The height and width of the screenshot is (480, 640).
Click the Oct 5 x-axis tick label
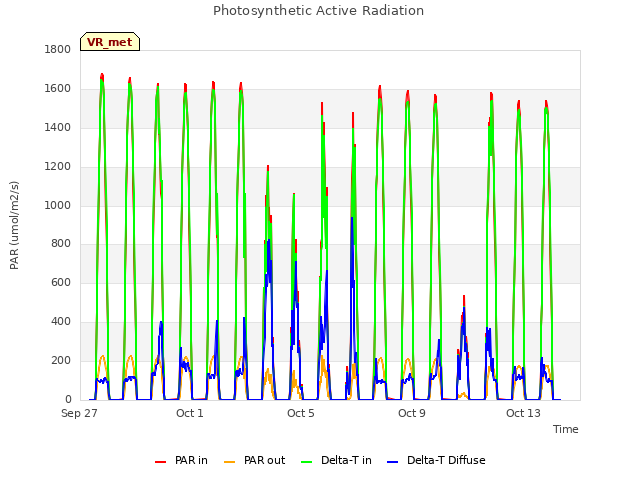pyautogui.click(x=301, y=413)
